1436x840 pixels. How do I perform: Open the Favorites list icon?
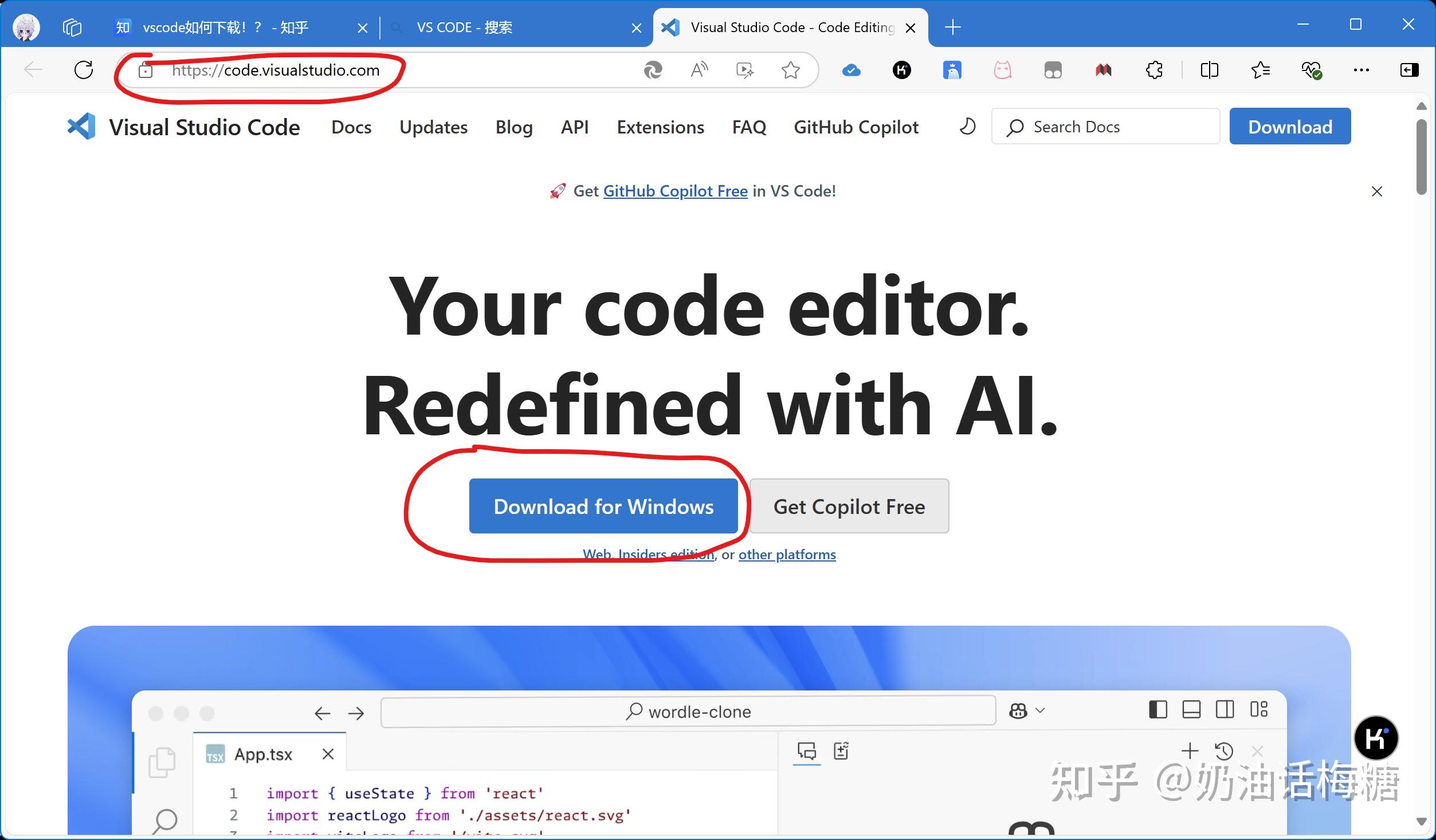[x=1261, y=70]
